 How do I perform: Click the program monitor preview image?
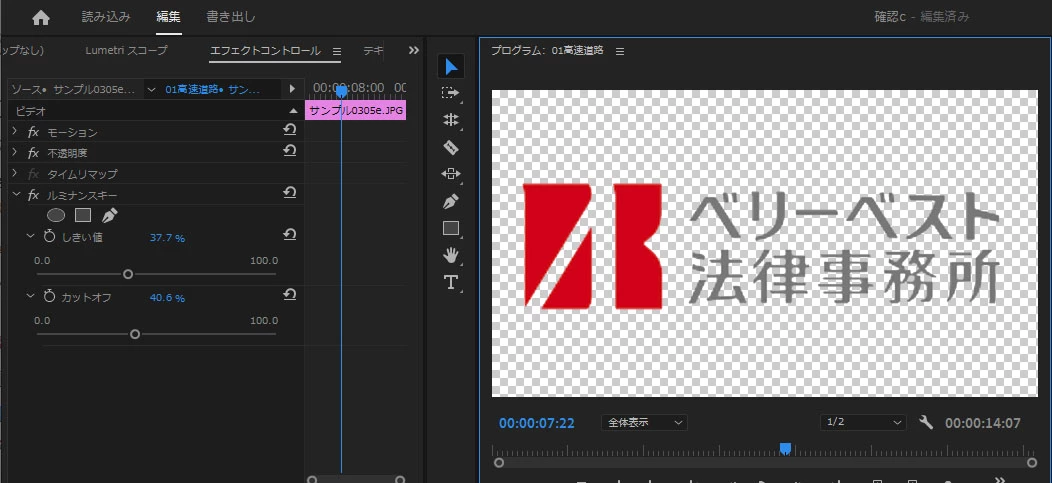click(x=764, y=243)
